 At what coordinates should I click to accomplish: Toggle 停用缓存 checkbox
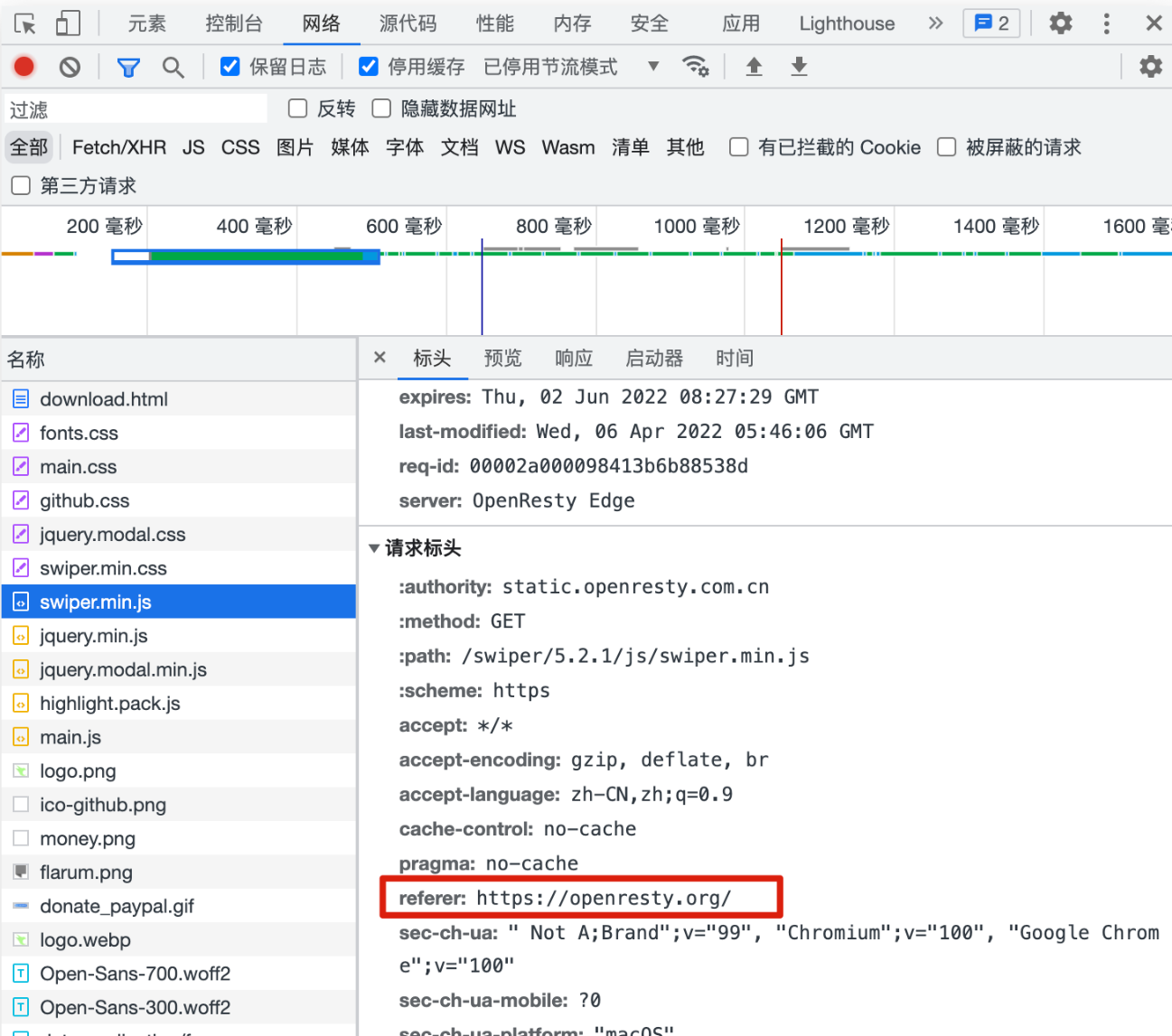(369, 66)
